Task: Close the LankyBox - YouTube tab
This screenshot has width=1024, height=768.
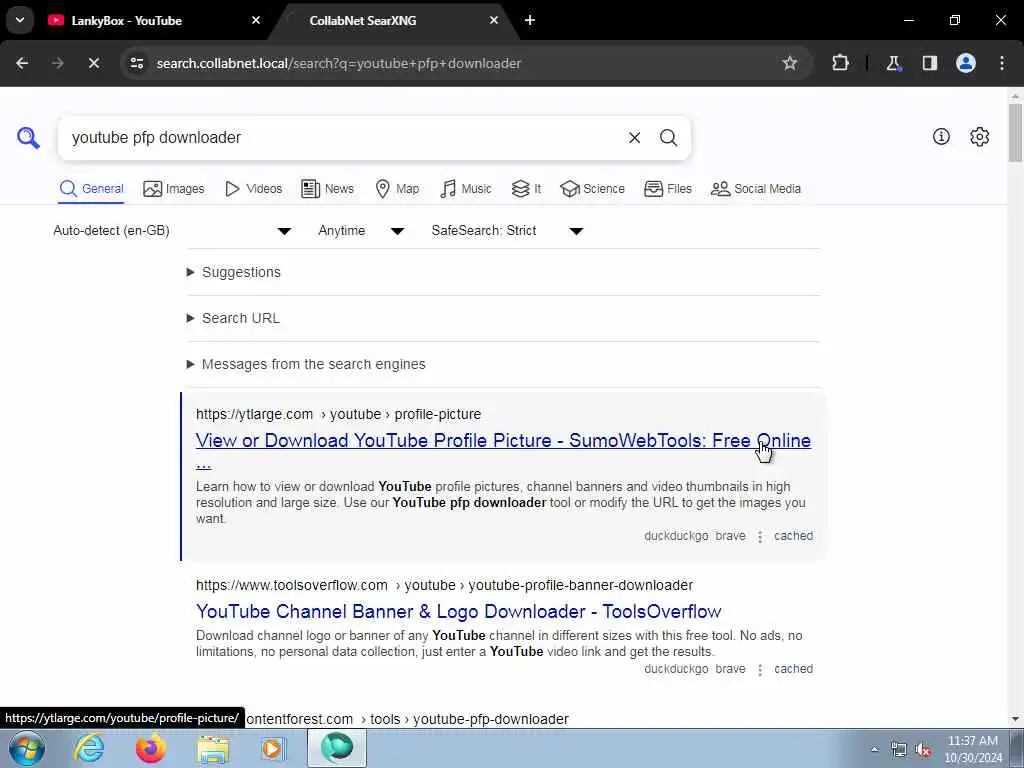Action: point(256,20)
